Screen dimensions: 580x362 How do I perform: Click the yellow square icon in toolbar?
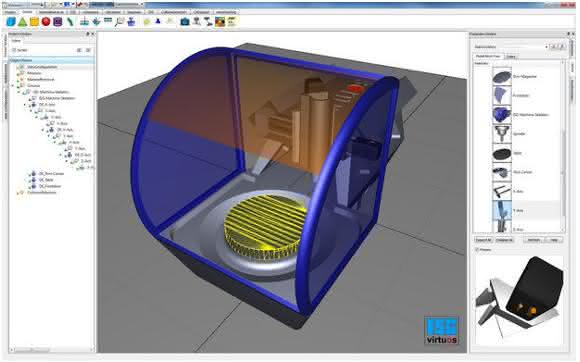tap(34, 22)
